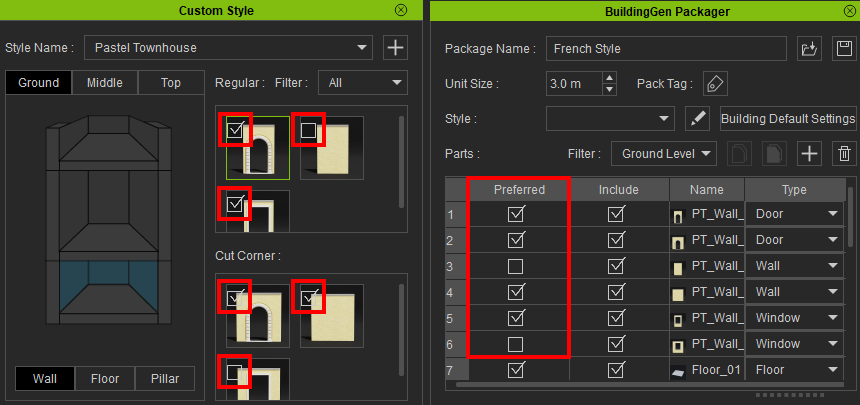Open the Pack Tag editor icon
The height and width of the screenshot is (405, 860).
715,84
